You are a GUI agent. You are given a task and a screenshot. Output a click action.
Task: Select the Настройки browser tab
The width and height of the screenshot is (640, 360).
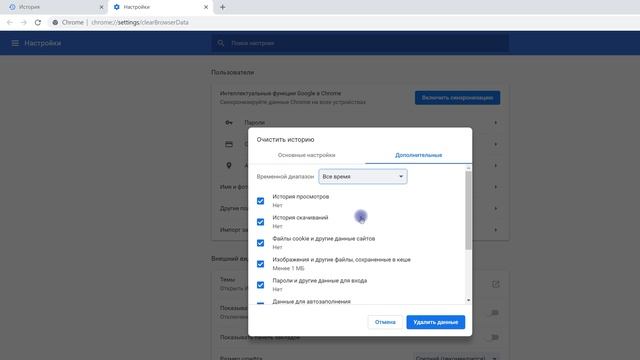click(x=160, y=7)
